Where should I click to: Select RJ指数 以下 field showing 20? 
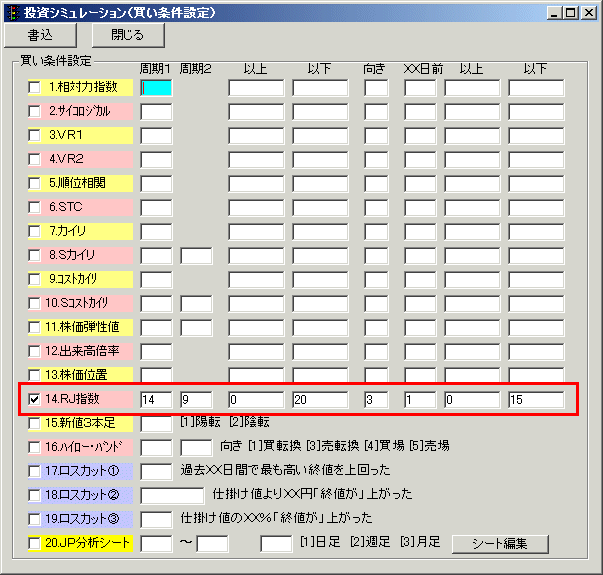[x=320, y=400]
